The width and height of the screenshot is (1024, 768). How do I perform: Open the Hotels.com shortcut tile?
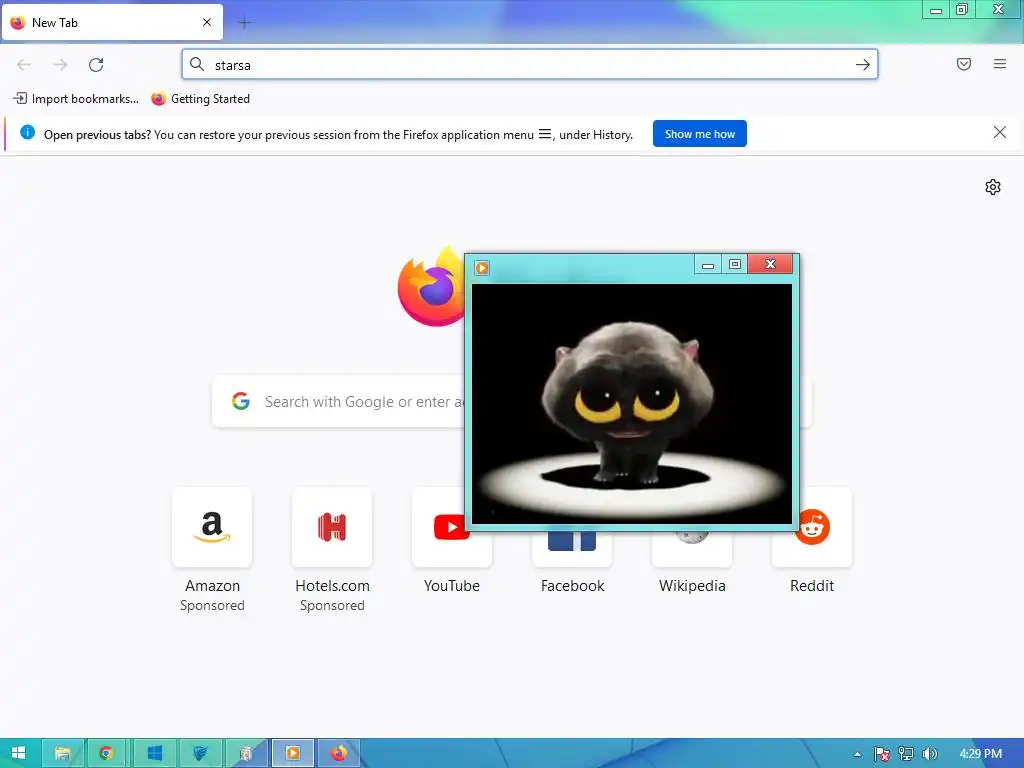(x=332, y=527)
